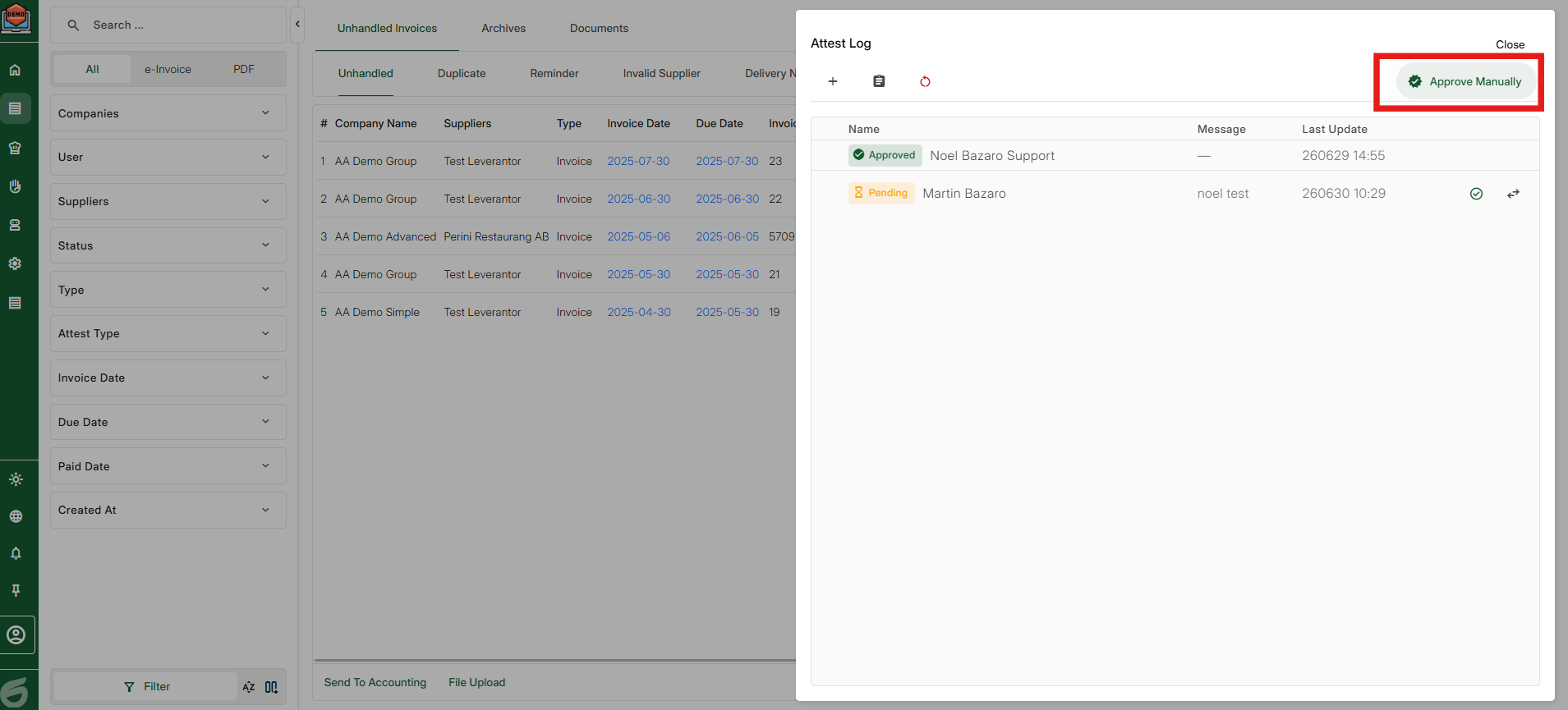Expand the Suppliers filter dropdown

pyautogui.click(x=168, y=201)
